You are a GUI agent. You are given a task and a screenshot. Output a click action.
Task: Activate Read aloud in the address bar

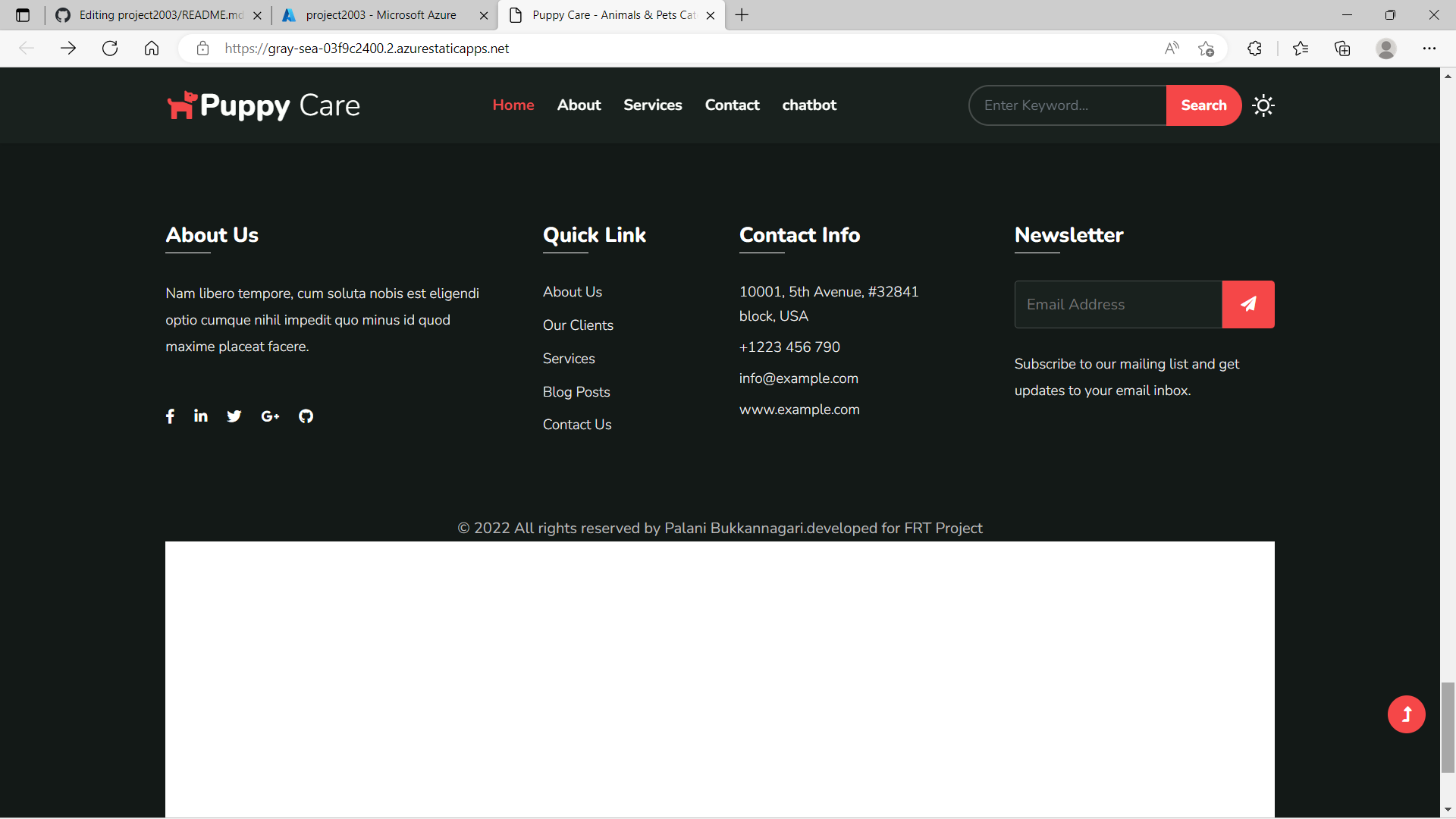[x=1171, y=48]
